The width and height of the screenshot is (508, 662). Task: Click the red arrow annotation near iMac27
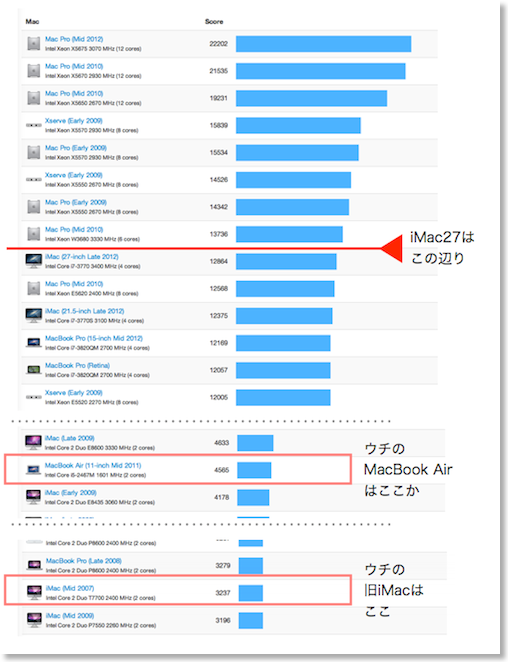pos(392,249)
